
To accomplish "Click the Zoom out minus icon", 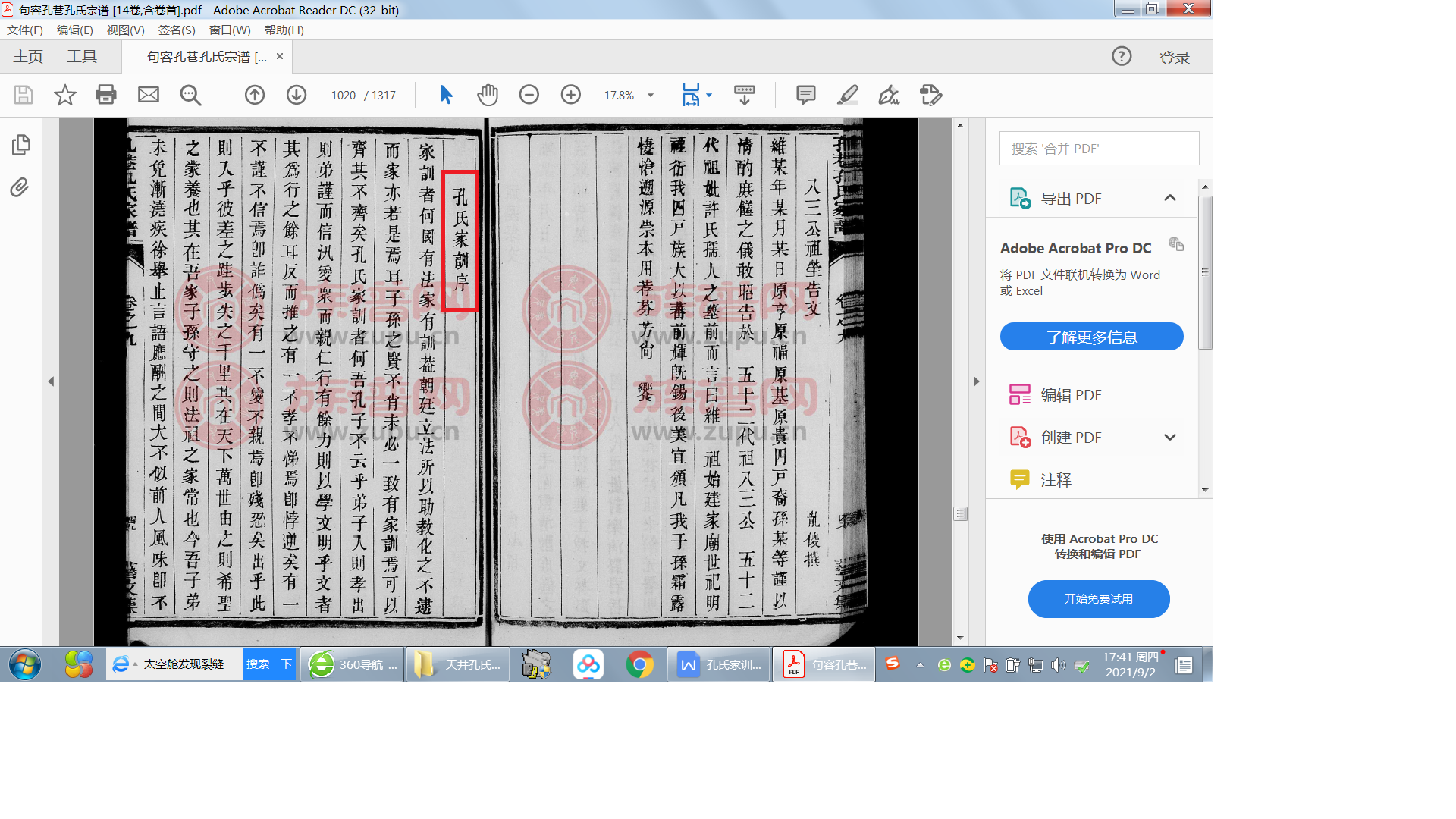I will (x=529, y=95).
